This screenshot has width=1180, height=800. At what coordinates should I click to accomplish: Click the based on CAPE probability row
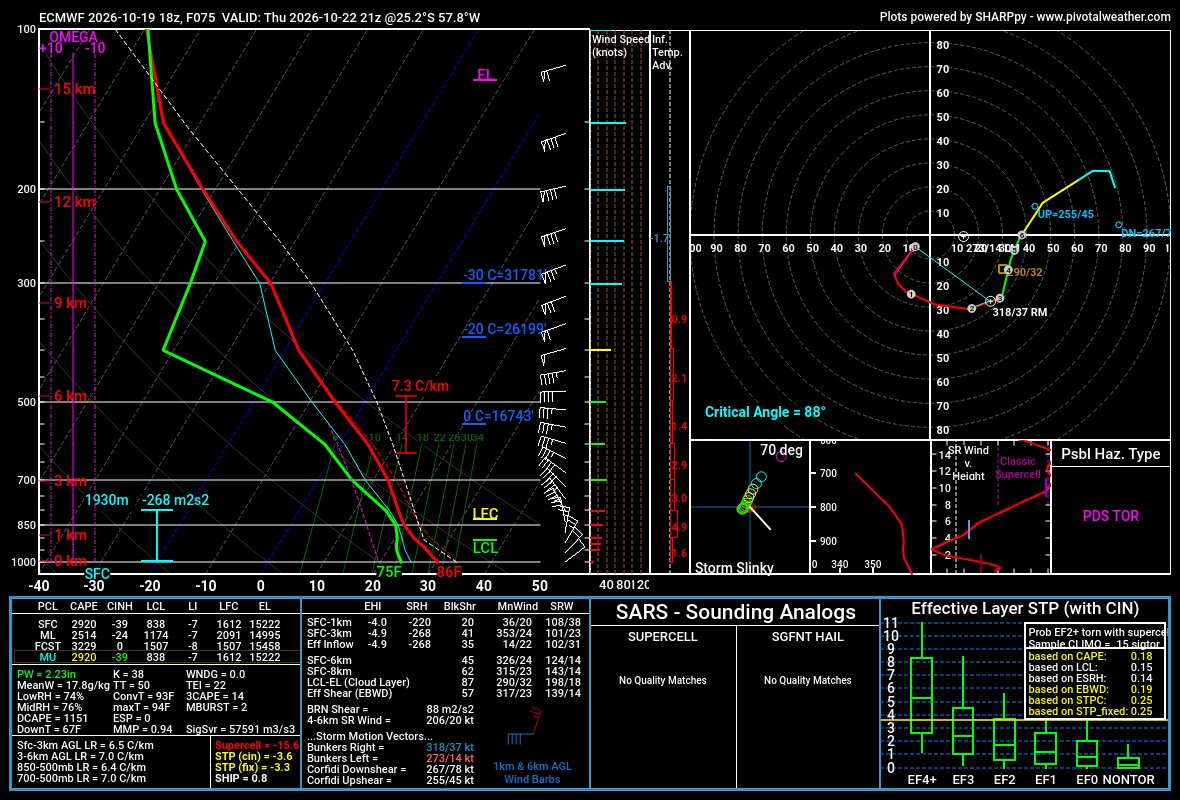point(1090,656)
